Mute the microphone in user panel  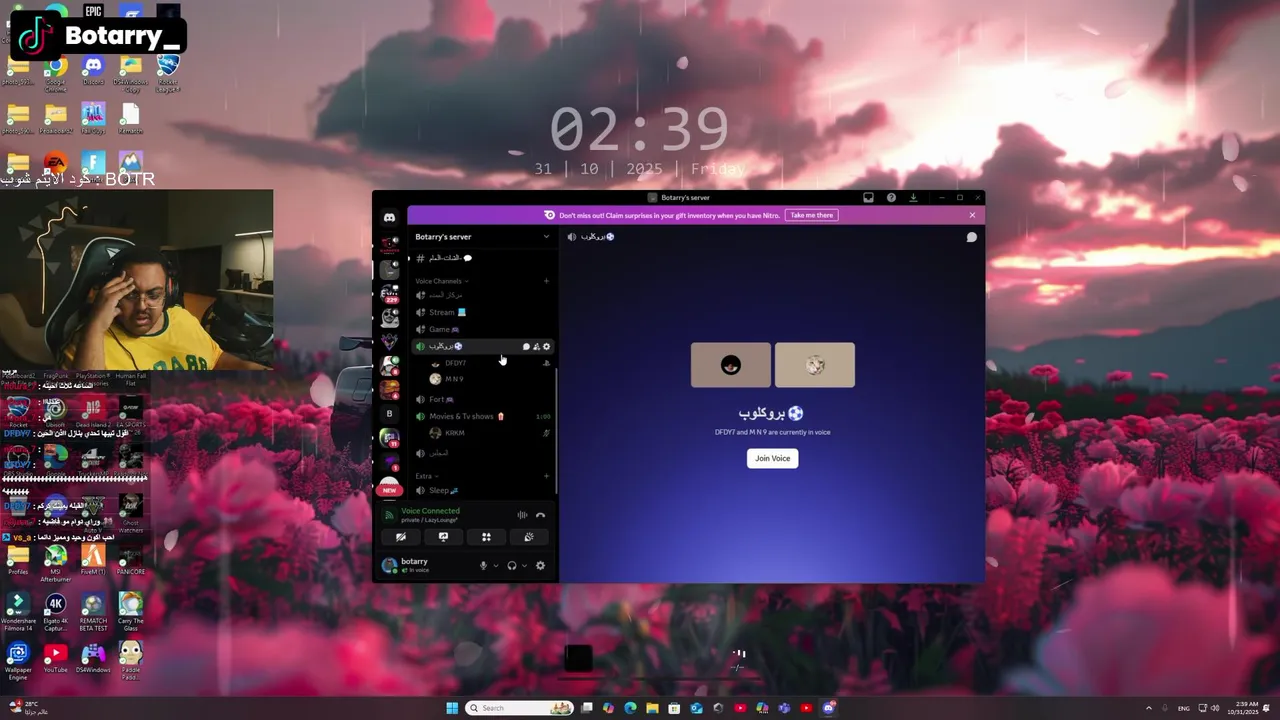[484, 565]
